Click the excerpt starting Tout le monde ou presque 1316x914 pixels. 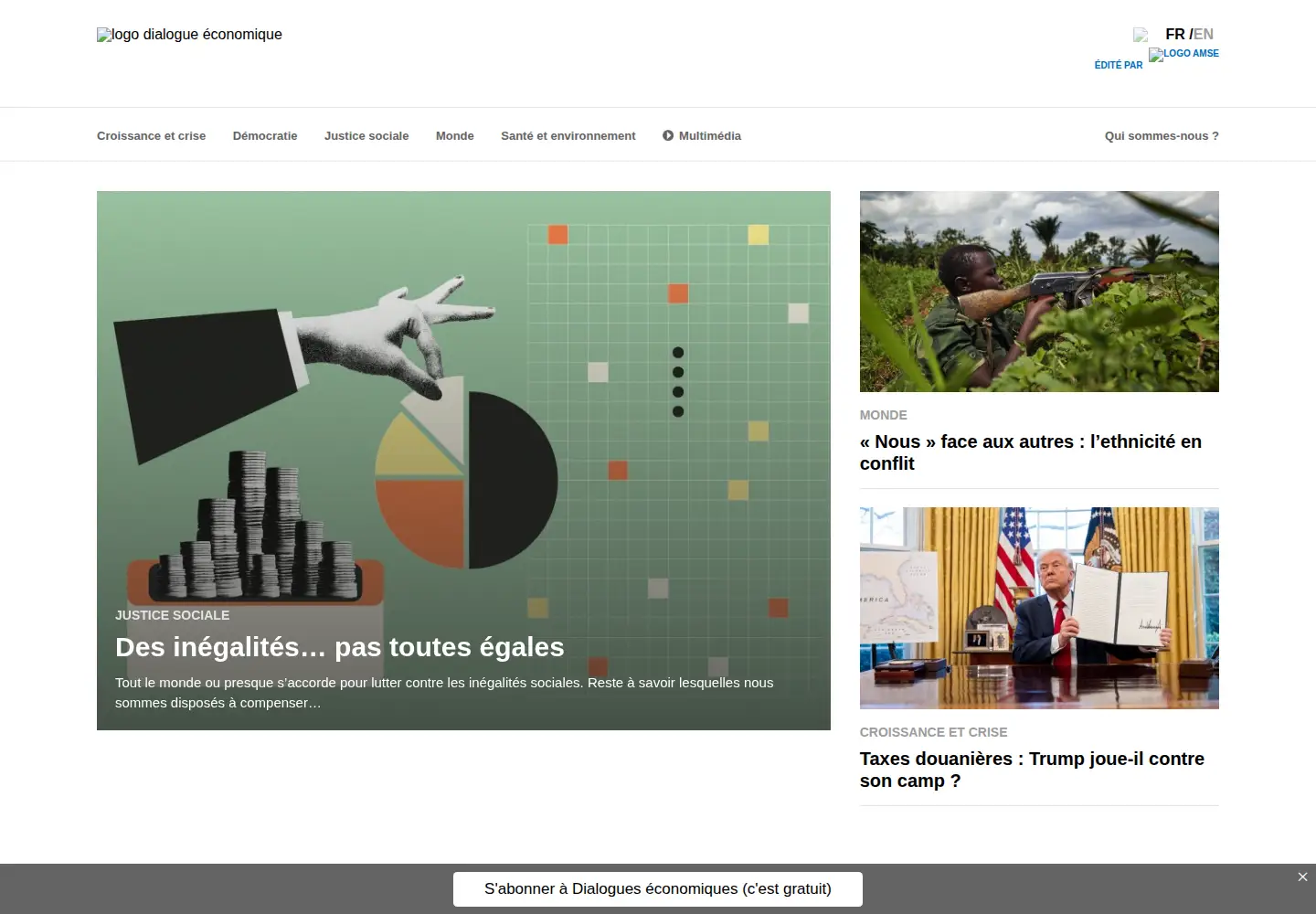point(444,693)
